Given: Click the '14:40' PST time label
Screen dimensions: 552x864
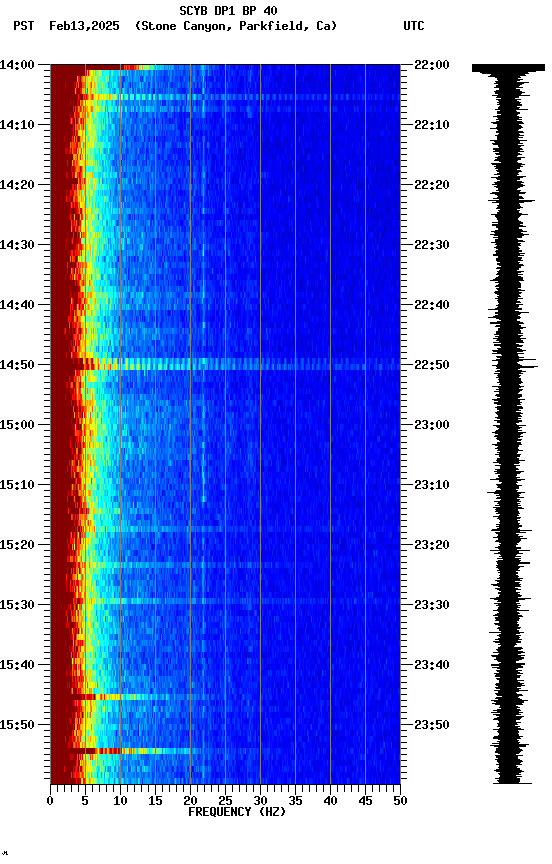Looking at the screenshot, I should (x=17, y=305).
